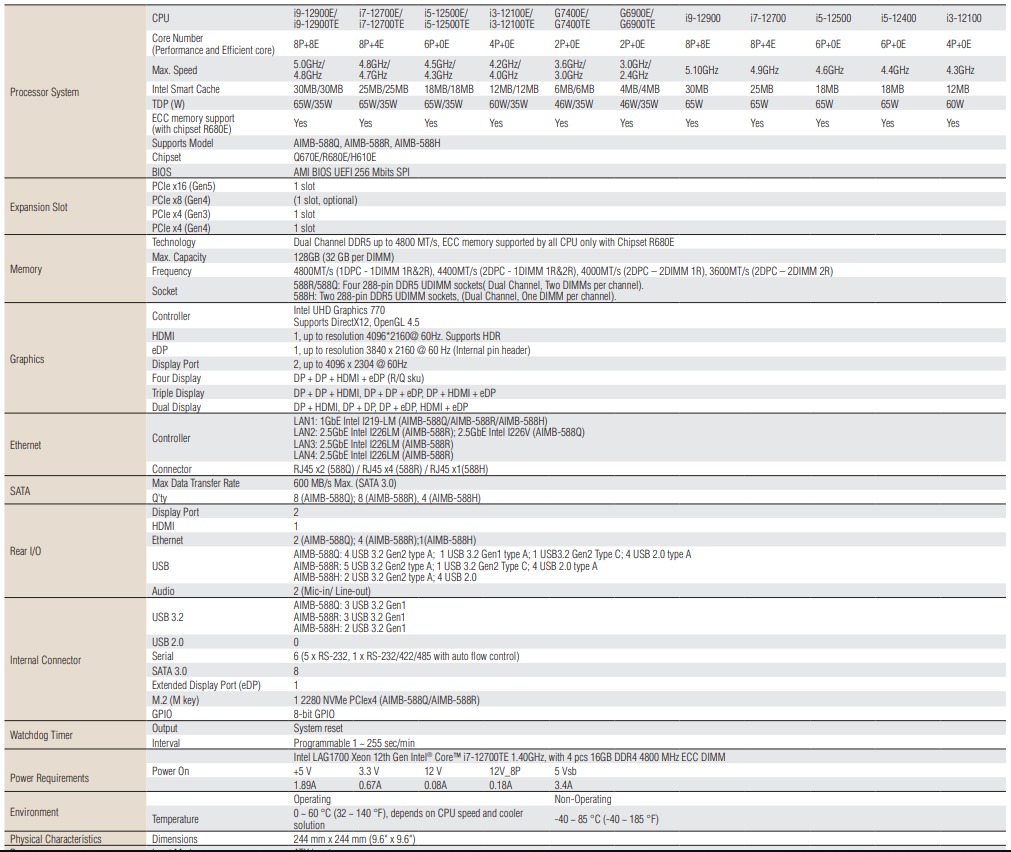Screen dimensions: 1011x852
Task: Click the 'i7-12700E/ i7-12700TE' CPU column header
Action: pos(382,19)
